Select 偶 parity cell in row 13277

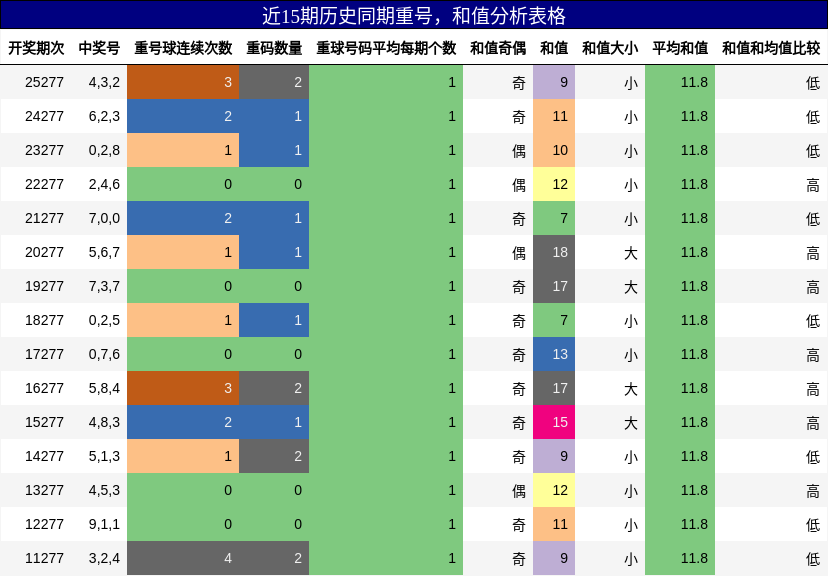tap(498, 490)
